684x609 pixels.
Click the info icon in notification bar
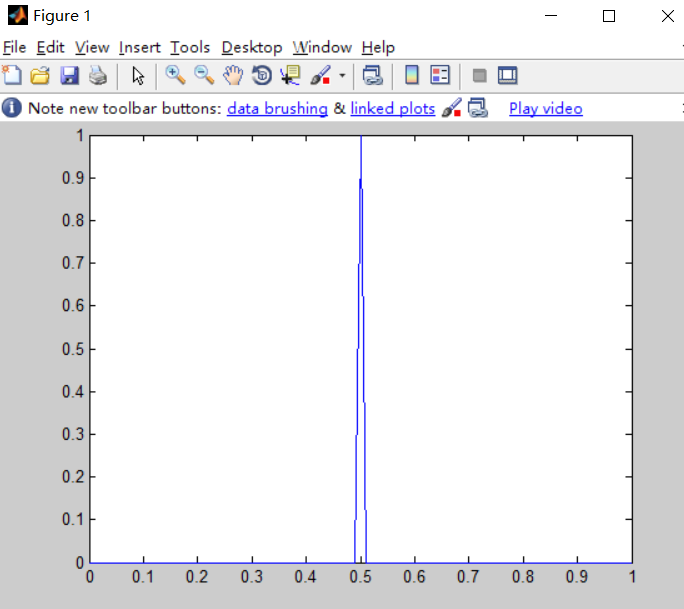point(12,108)
